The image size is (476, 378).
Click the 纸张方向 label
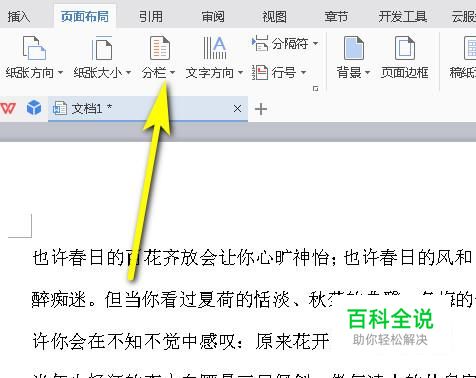coord(30,72)
